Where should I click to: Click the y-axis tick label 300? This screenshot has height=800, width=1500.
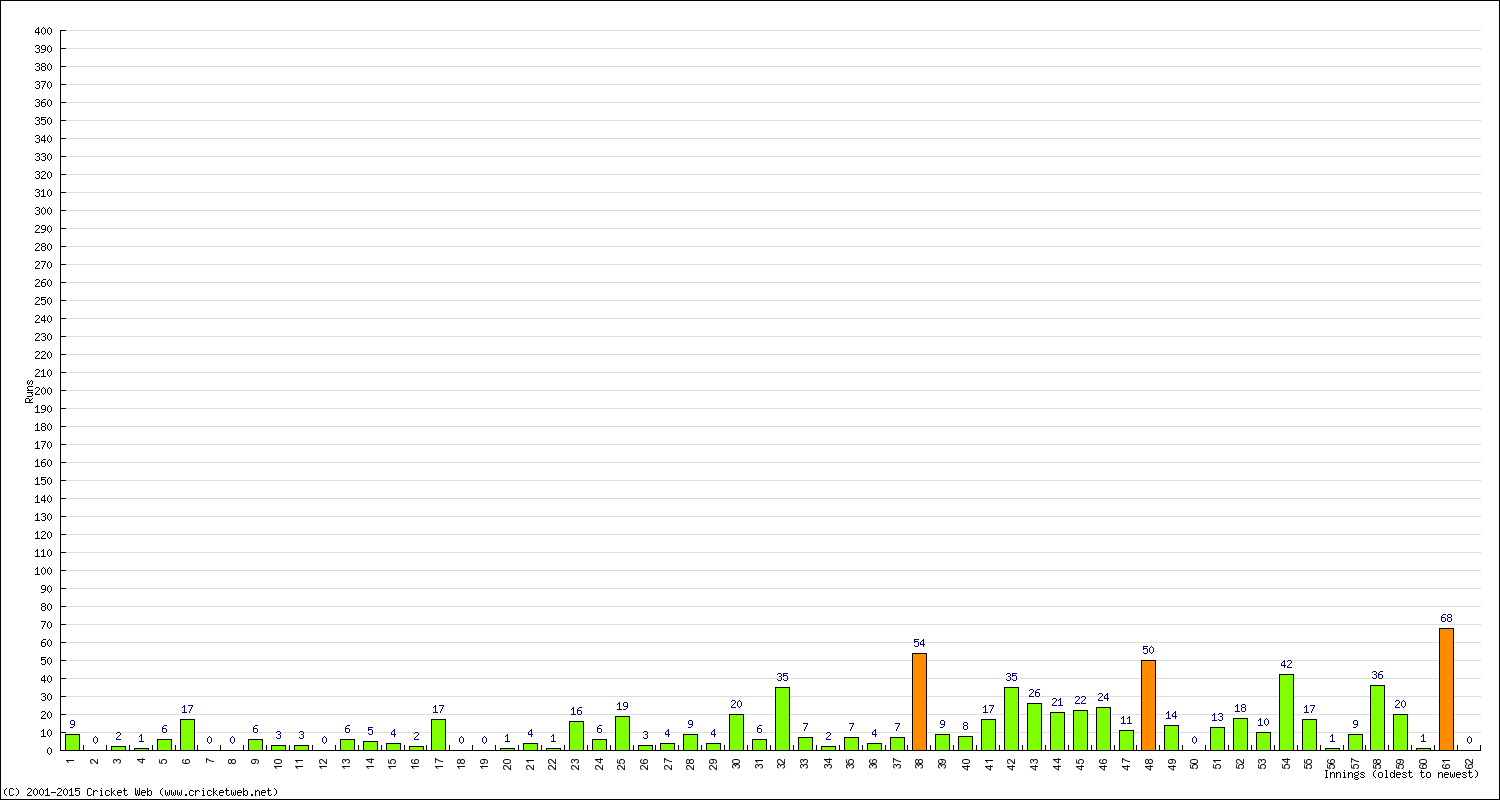[x=43, y=211]
